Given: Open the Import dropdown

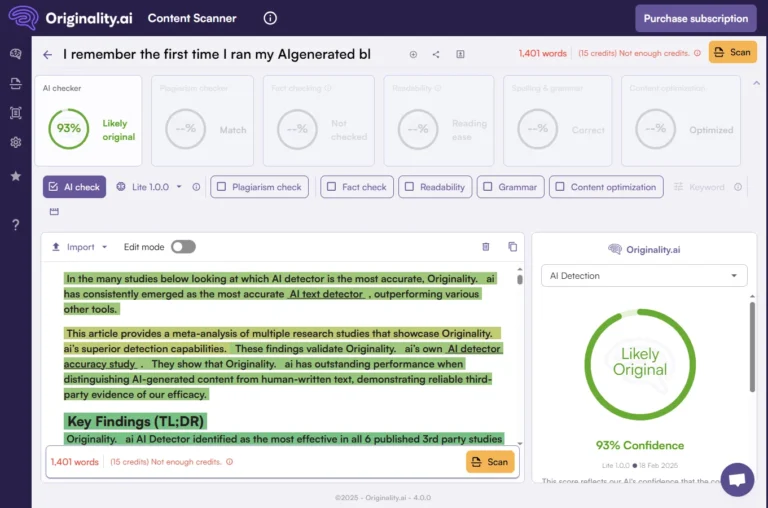Looking at the screenshot, I should (x=79, y=247).
